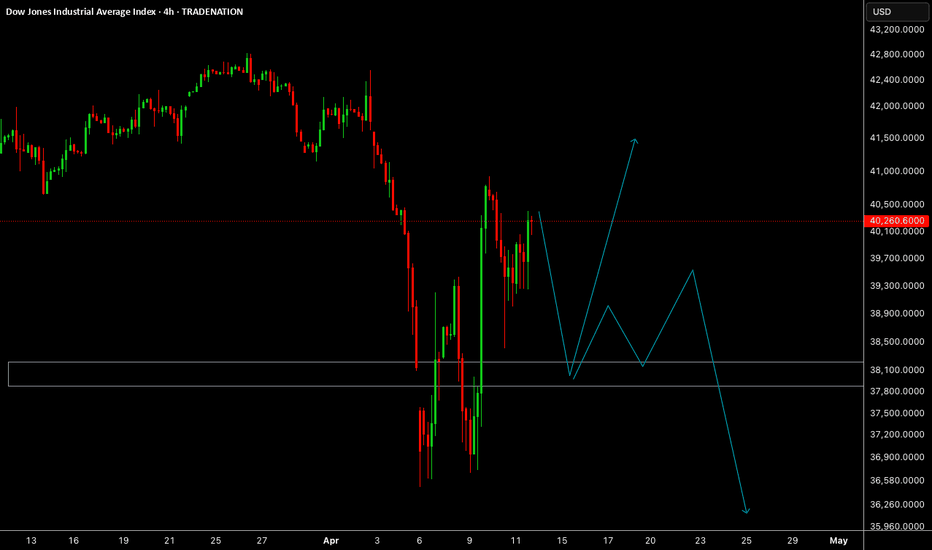Click the 41,500.0000 price axis label
This screenshot has height=550, width=932.
(x=897, y=137)
